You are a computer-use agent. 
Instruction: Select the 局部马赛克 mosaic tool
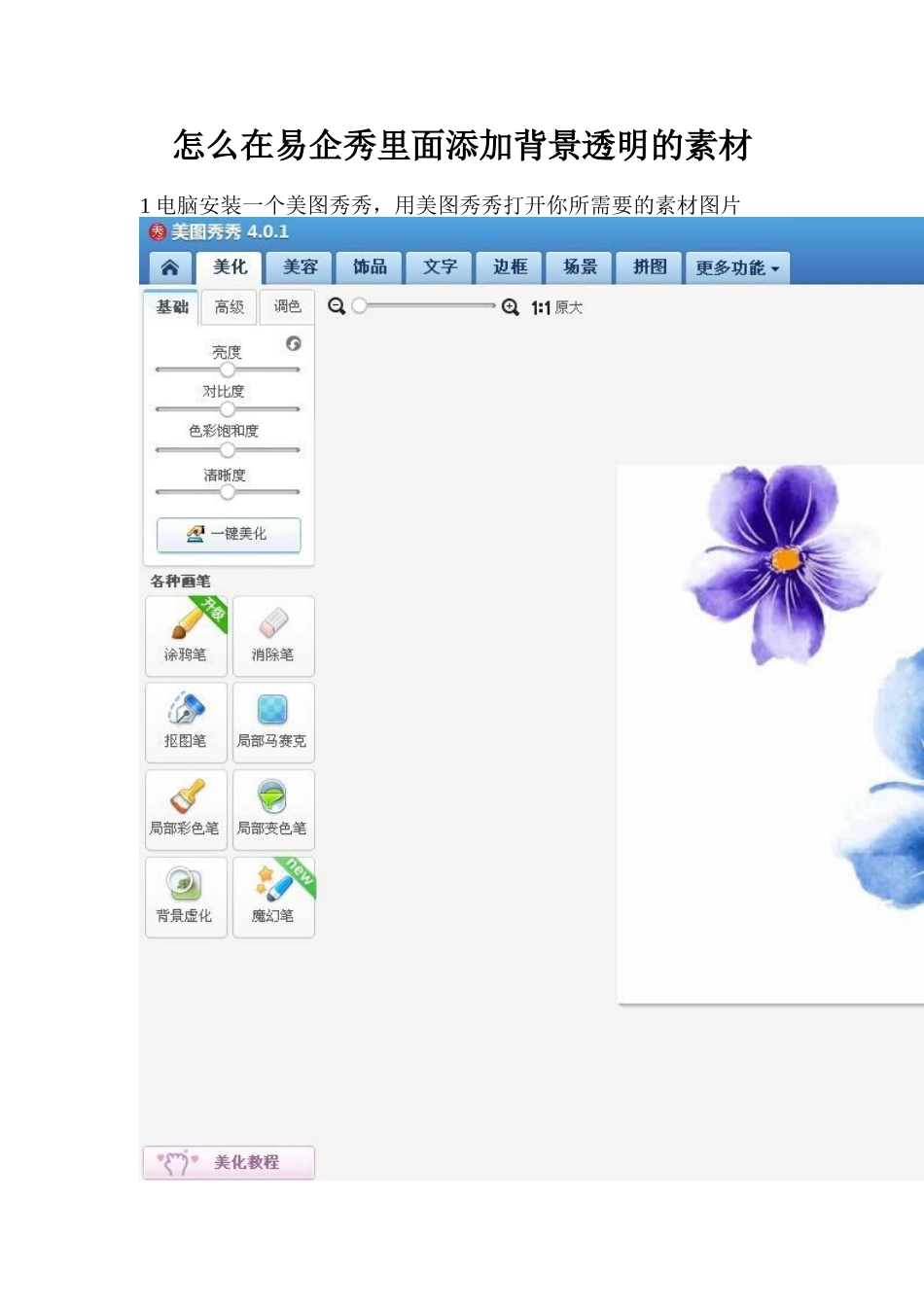[273, 722]
